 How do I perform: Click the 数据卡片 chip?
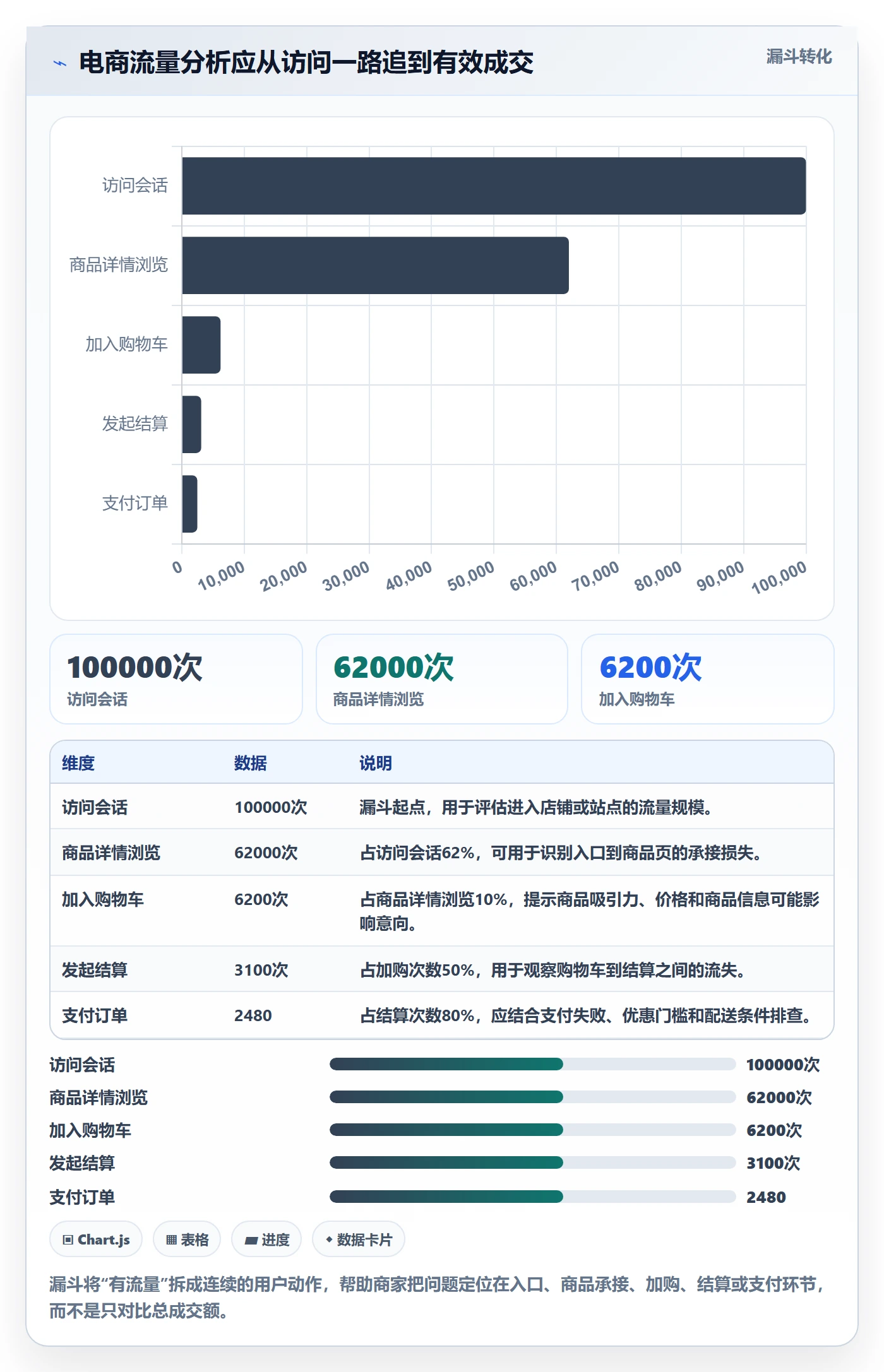(x=359, y=1239)
